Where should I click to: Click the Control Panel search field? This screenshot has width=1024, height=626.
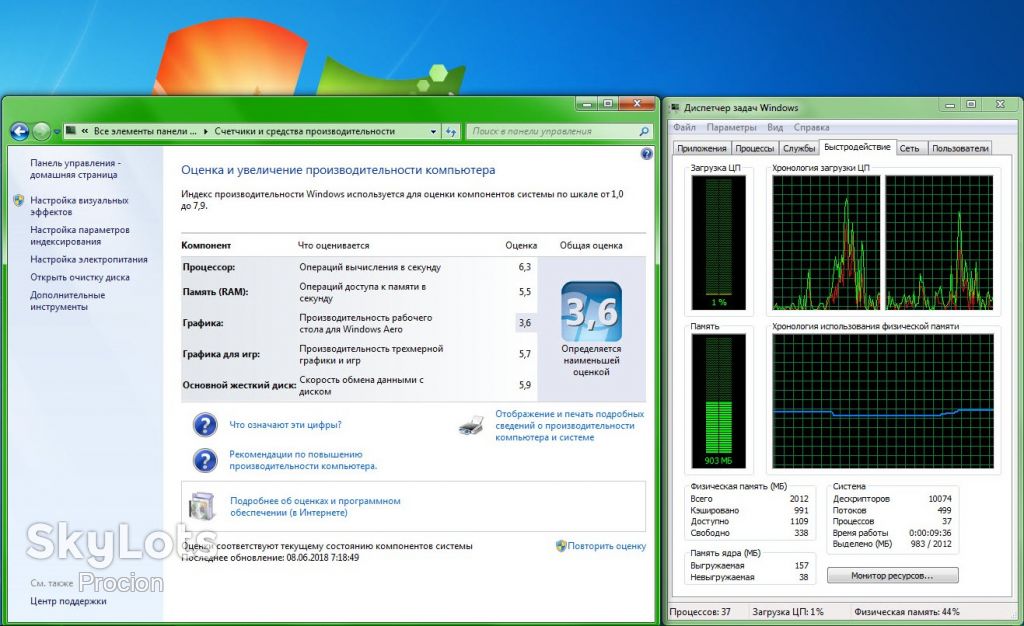click(560, 131)
